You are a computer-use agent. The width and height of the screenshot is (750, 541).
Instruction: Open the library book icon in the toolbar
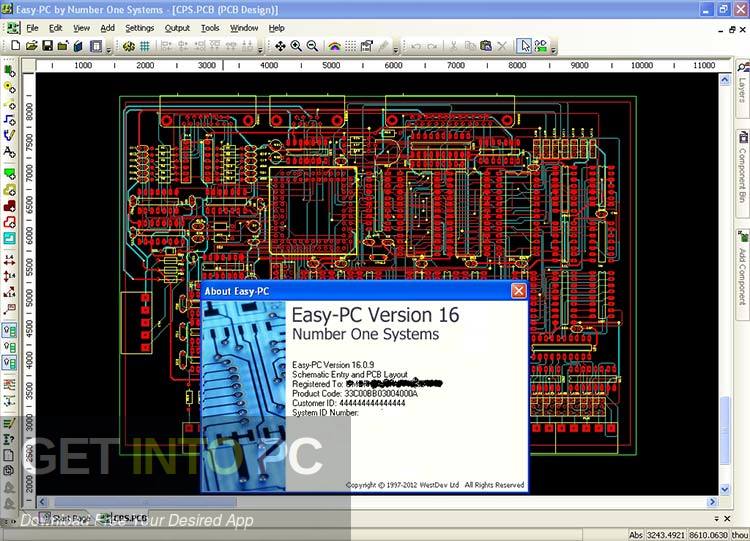[x=78, y=46]
